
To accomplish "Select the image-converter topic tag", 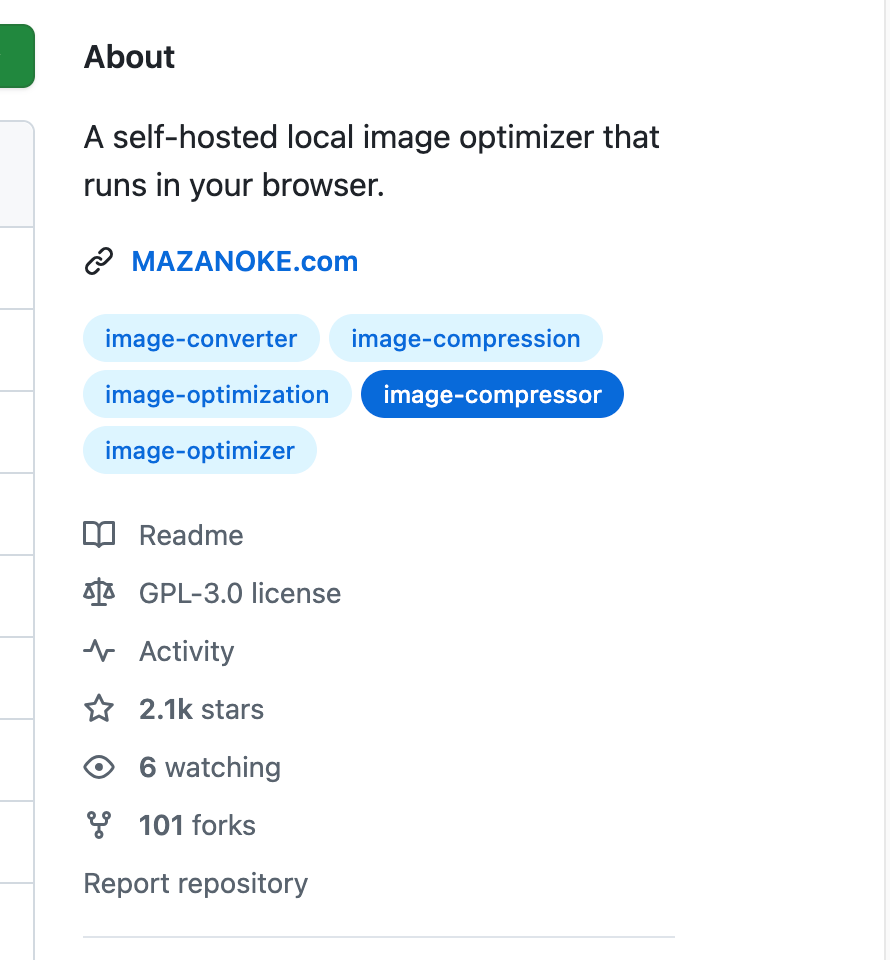I will 201,339.
